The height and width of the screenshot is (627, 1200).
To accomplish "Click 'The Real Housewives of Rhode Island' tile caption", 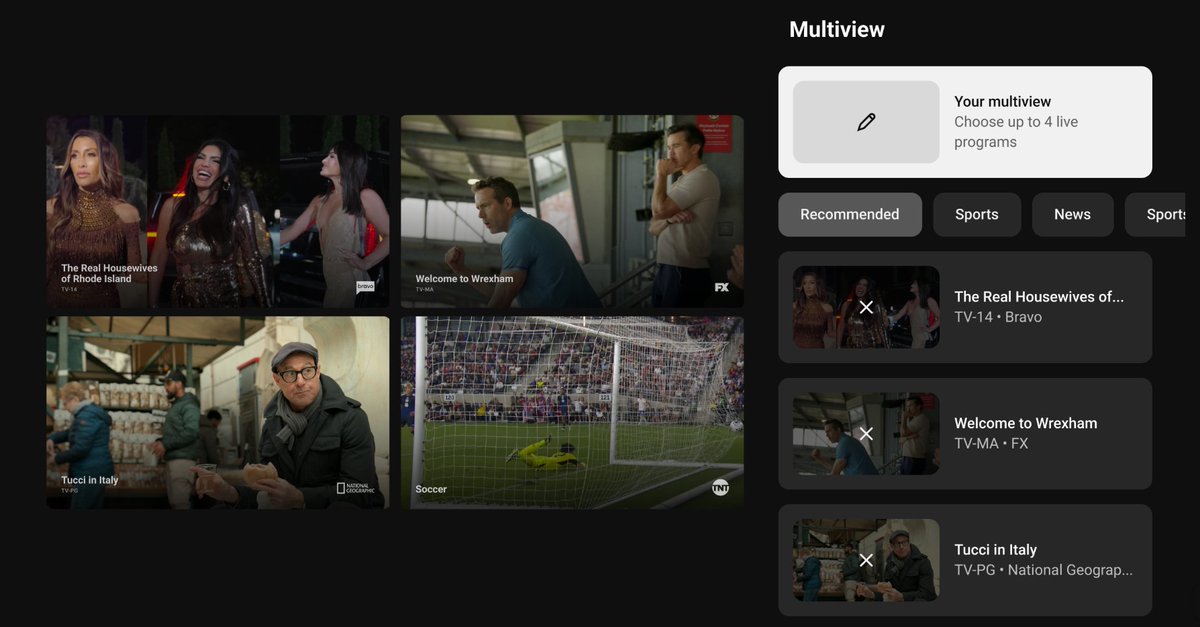I will point(109,273).
